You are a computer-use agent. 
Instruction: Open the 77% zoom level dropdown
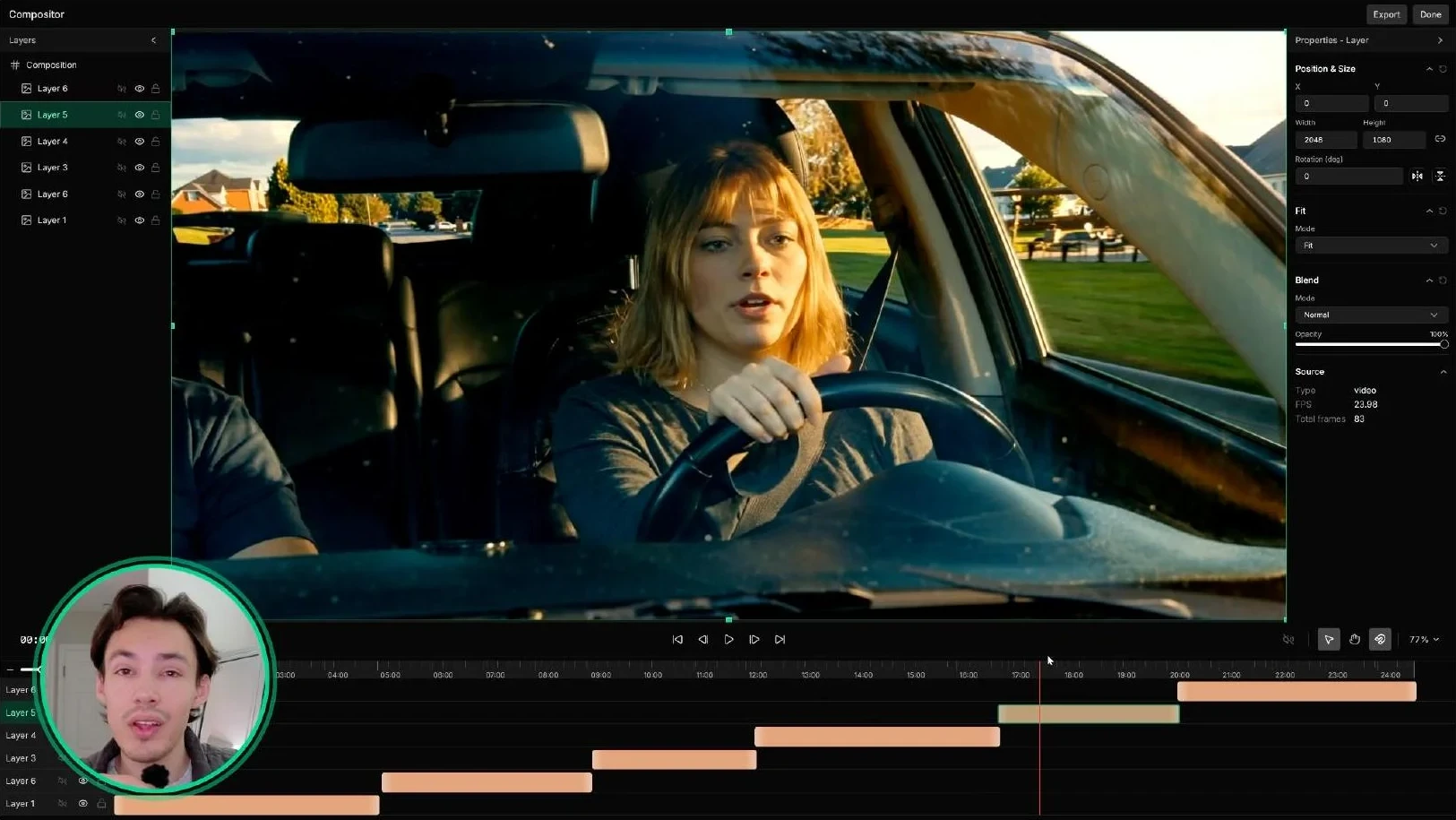click(x=1424, y=640)
